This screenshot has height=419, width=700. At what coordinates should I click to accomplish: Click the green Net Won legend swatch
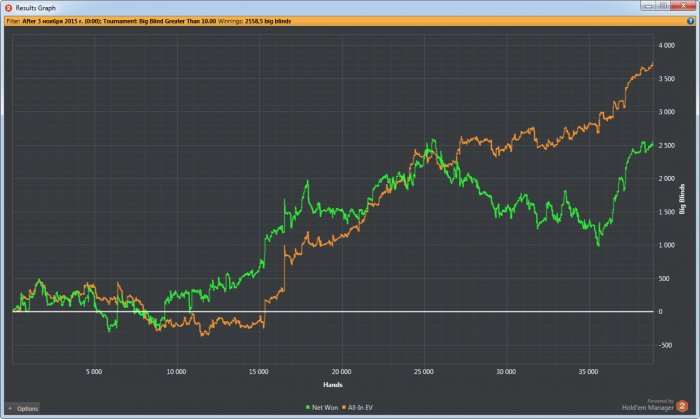(308, 407)
